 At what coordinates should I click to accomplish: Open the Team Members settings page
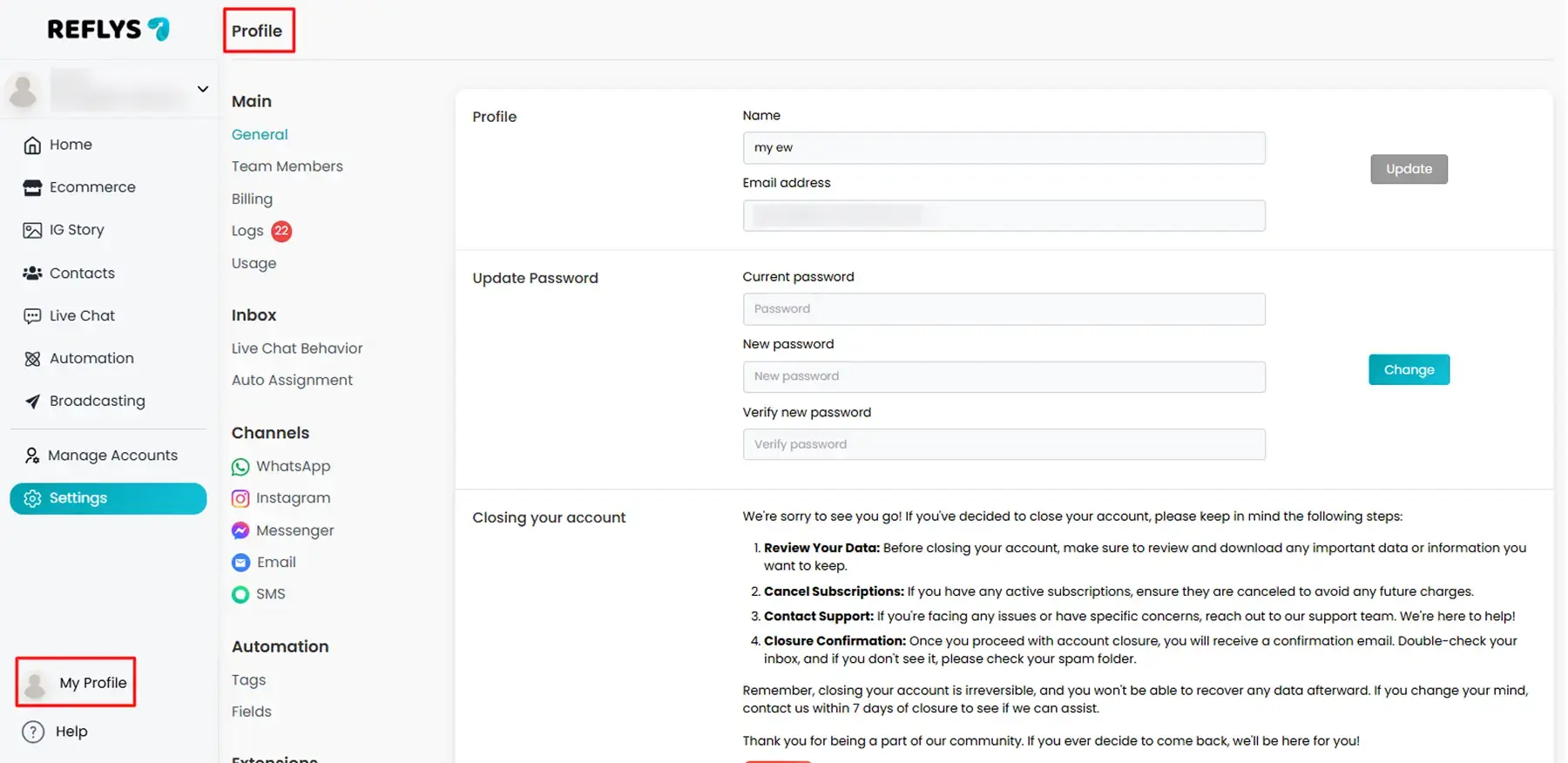coord(287,166)
